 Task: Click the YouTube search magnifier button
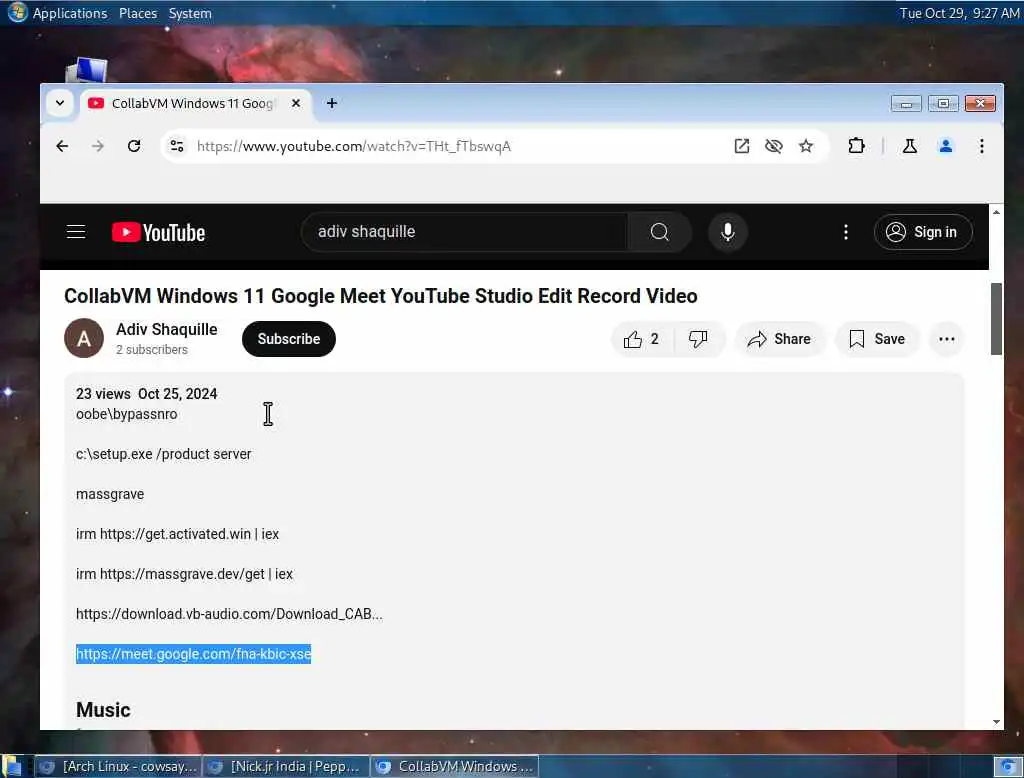coord(659,232)
